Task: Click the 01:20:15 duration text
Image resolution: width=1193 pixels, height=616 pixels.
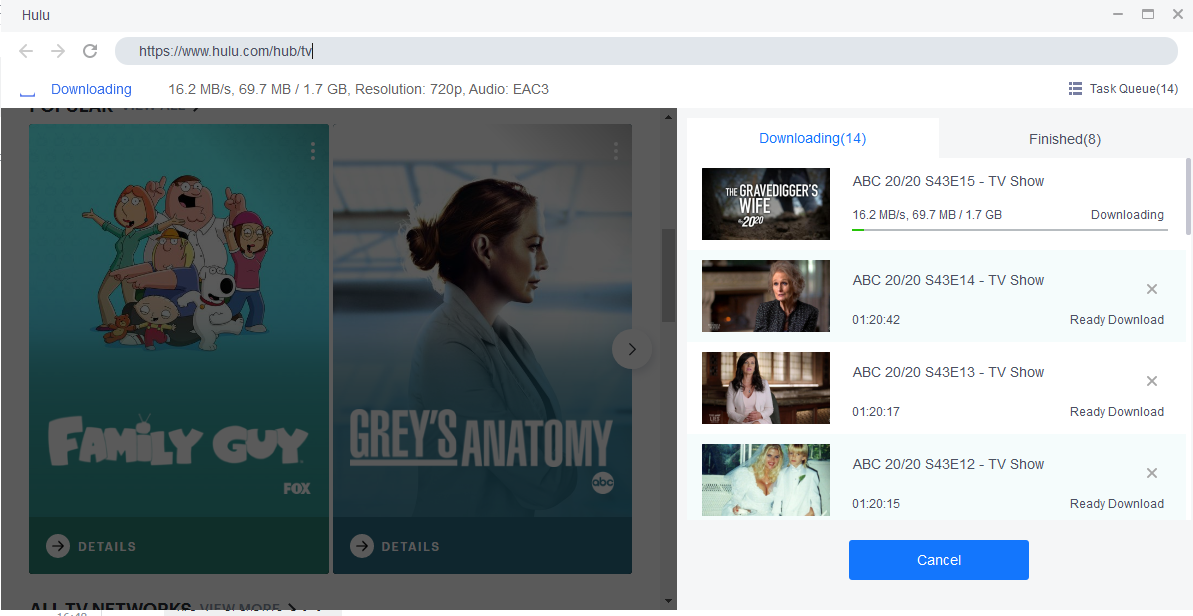Action: click(876, 503)
